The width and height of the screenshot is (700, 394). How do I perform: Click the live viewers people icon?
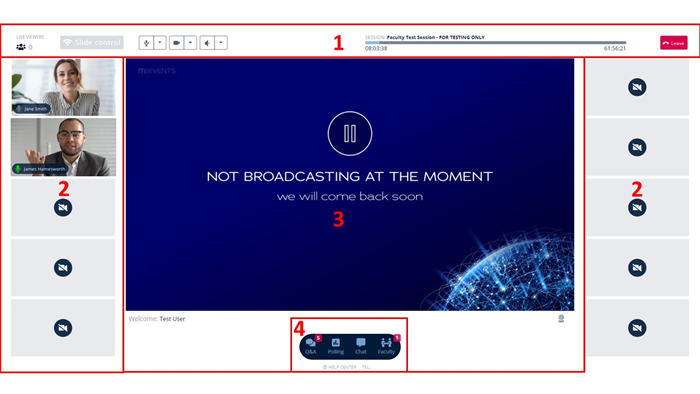pos(21,47)
